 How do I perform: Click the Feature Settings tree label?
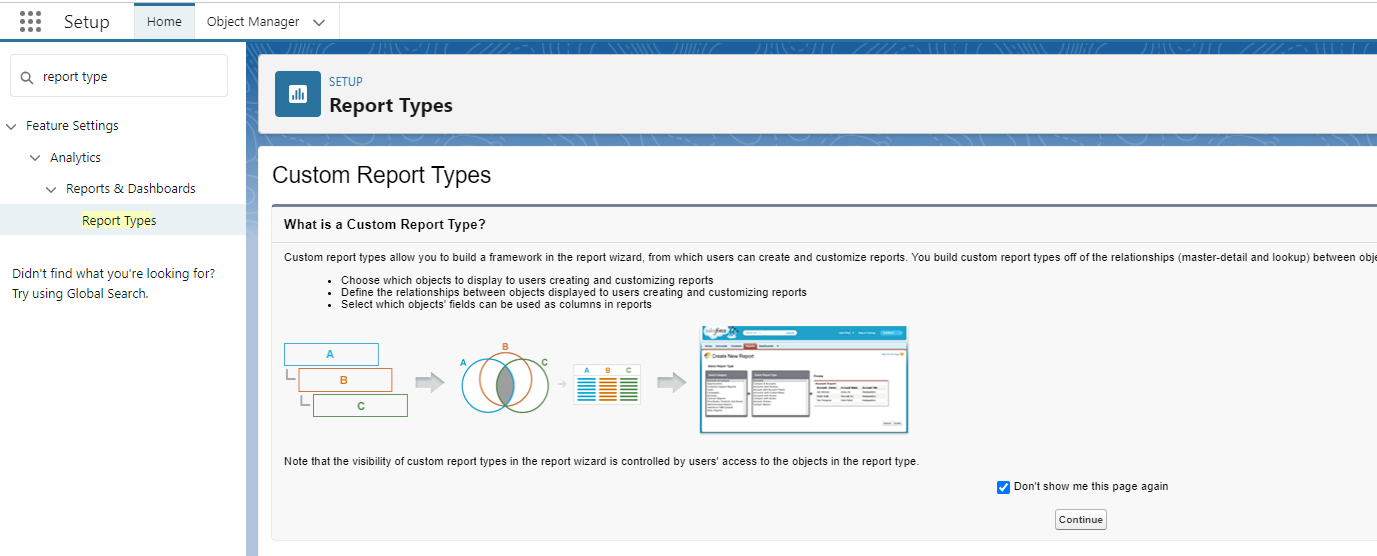coord(72,126)
